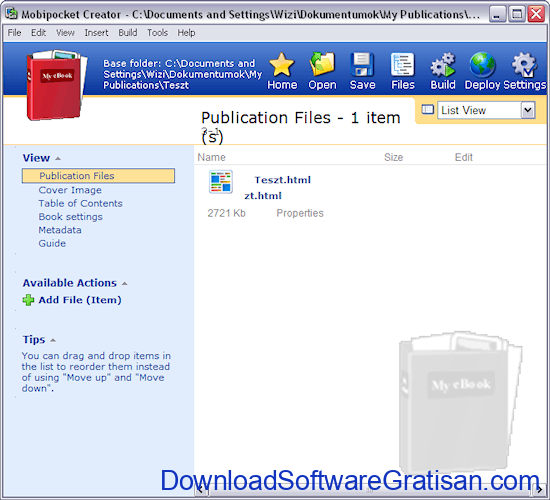Image resolution: width=550 pixels, height=500 pixels.
Task: Click the Teszt.html file name
Action: click(283, 180)
